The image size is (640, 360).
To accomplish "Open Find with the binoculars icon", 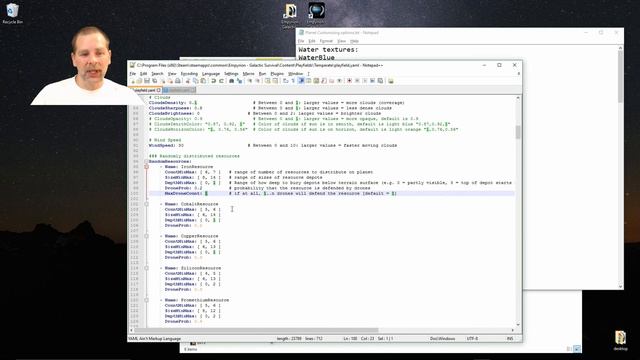I will [x=231, y=81].
